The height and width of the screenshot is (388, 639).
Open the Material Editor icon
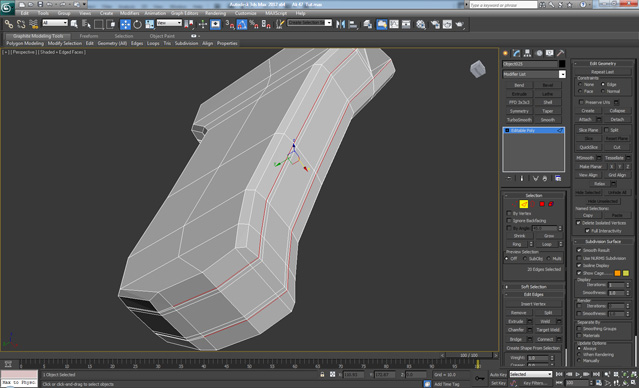[421, 24]
